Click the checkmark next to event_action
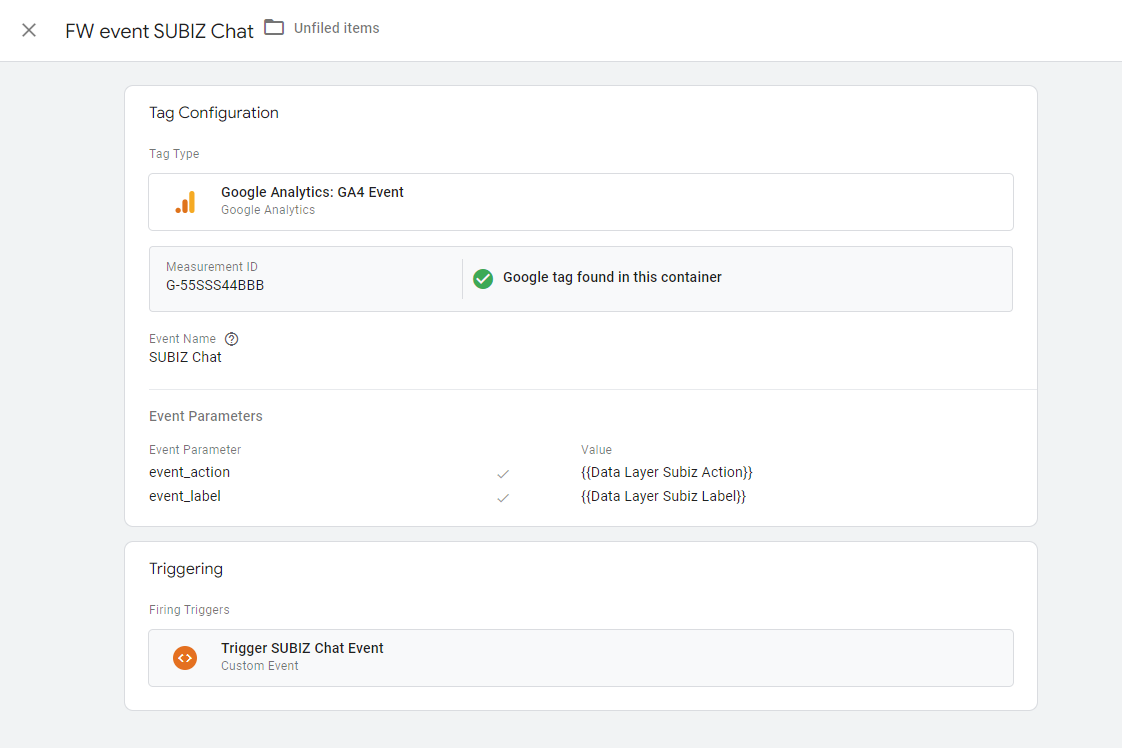This screenshot has height=748, width=1122. pyautogui.click(x=503, y=473)
